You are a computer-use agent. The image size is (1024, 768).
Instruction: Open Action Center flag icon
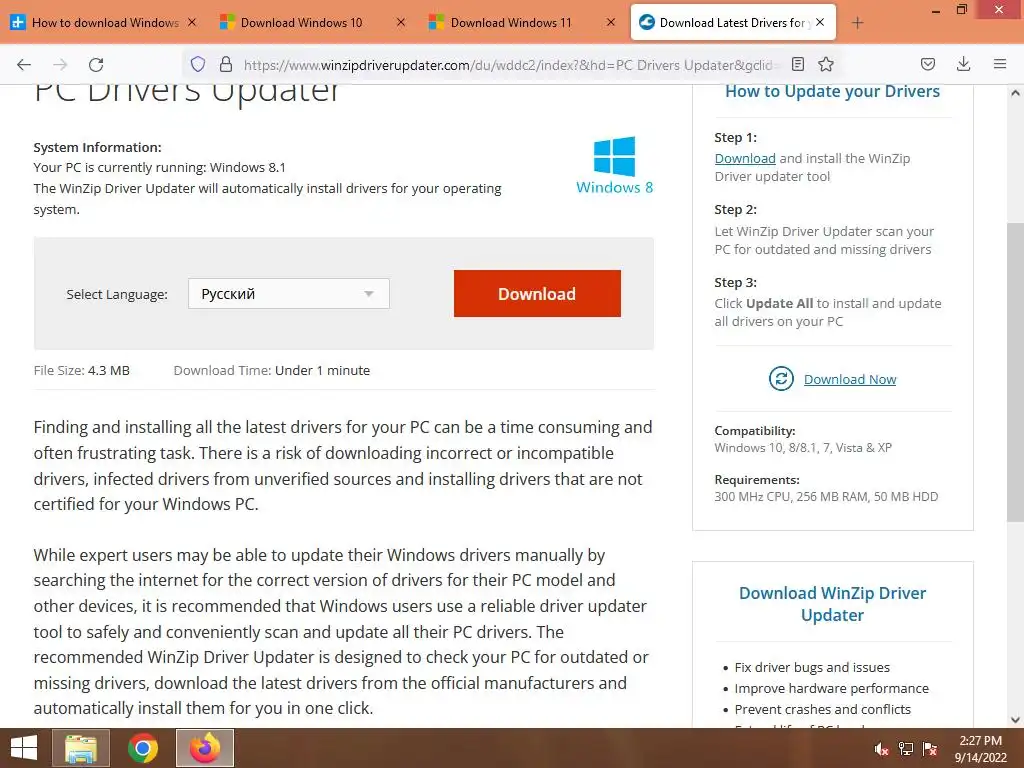coord(930,750)
